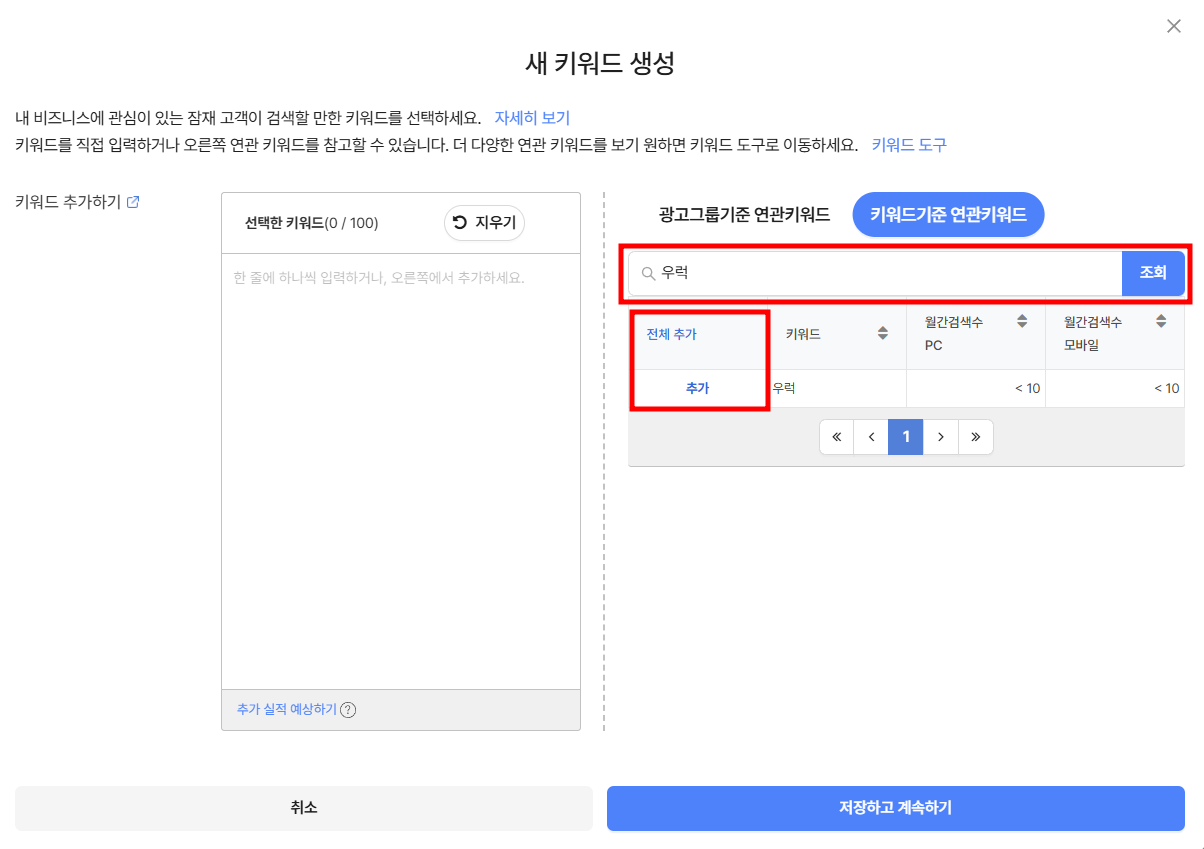Open the 자세히 보기 link
The height and width of the screenshot is (849, 1204).
(x=532, y=118)
